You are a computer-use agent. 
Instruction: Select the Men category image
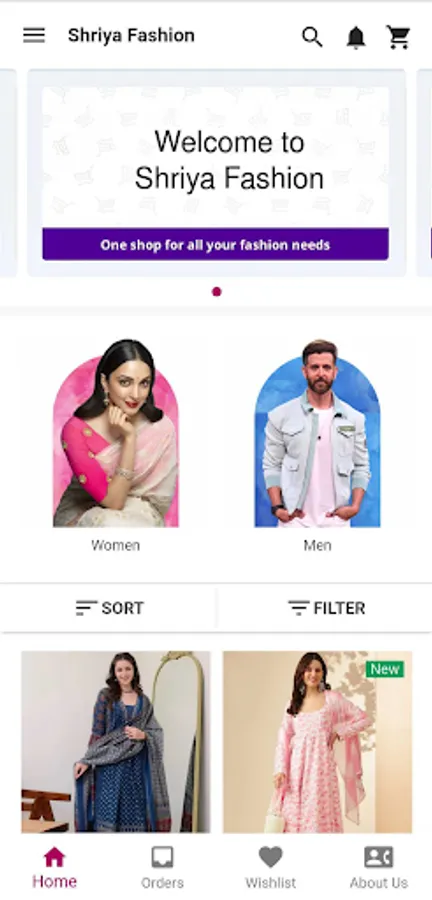[x=317, y=433]
